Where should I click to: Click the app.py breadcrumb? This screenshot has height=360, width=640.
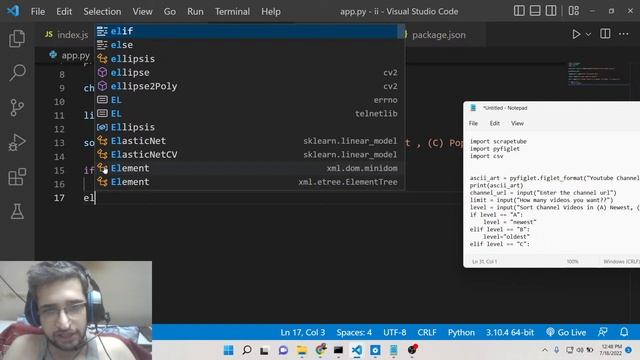[70, 55]
